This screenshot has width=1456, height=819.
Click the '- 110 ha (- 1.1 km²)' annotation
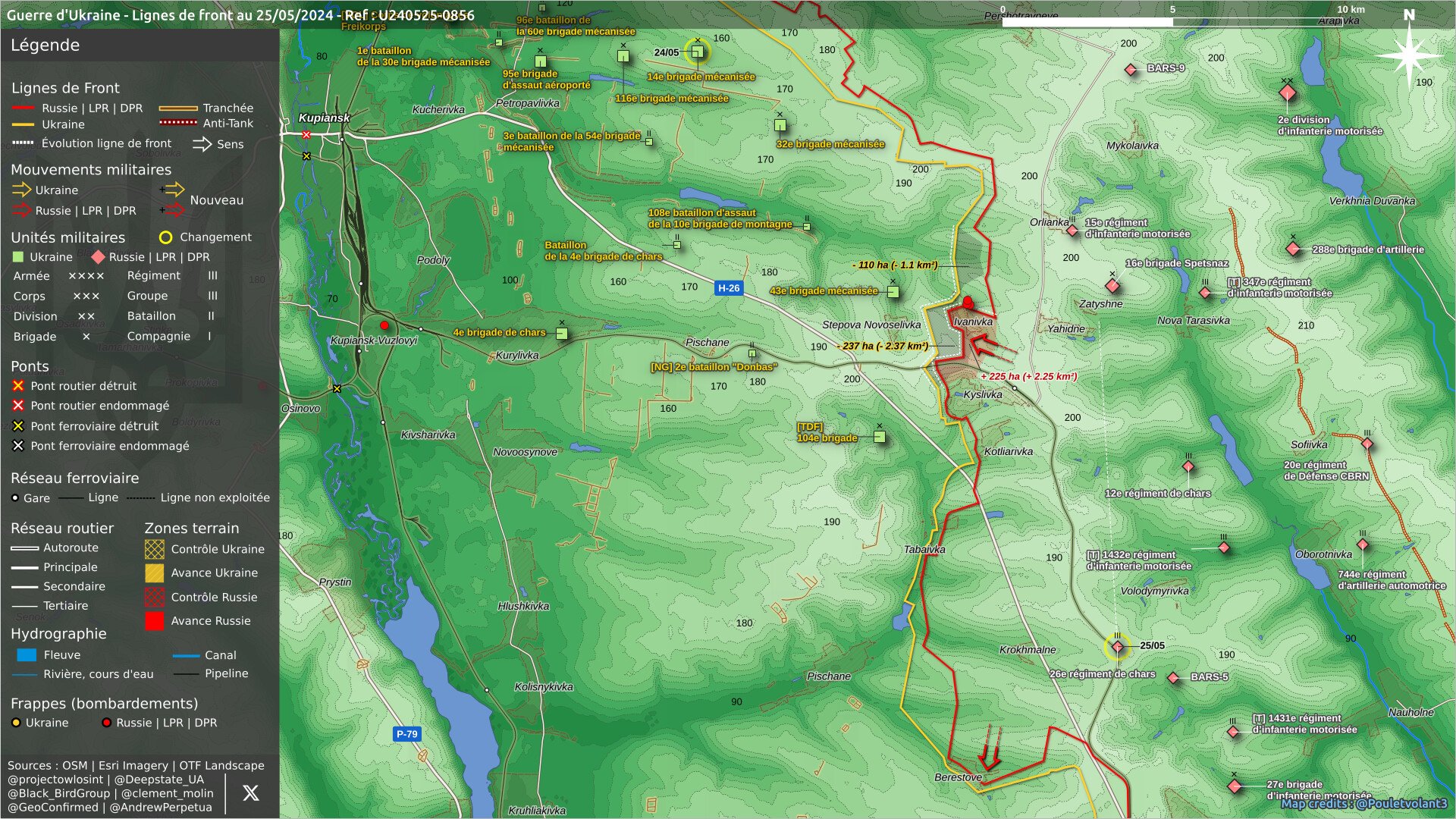click(x=895, y=265)
